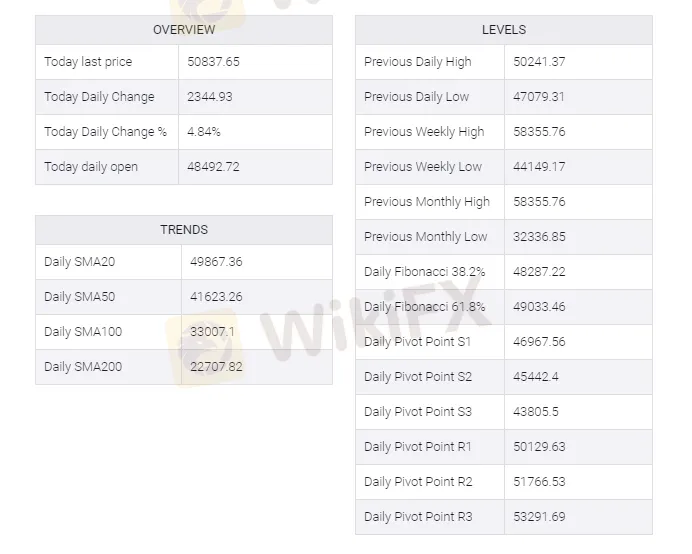
Task: Select the Daily SMA20 value 49867.36
Action: (216, 262)
